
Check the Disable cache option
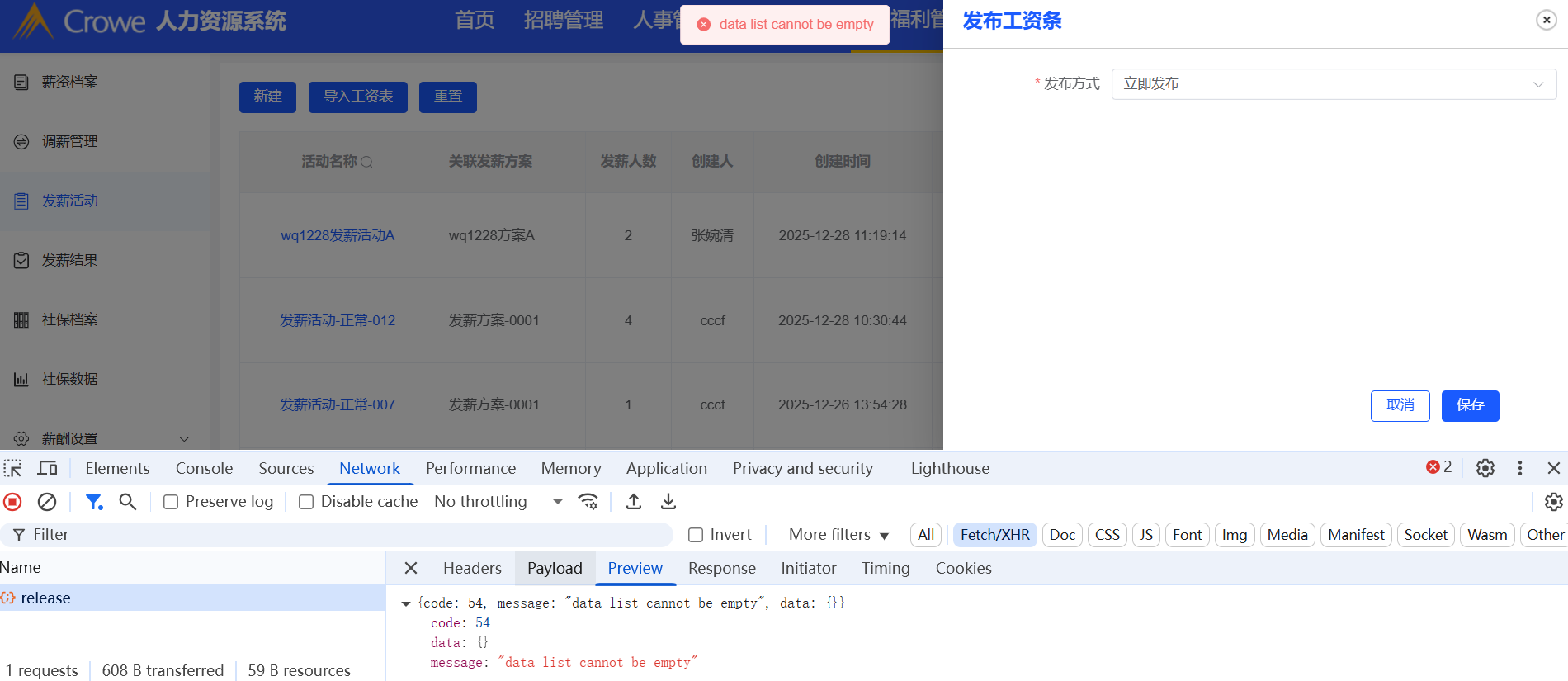(306, 502)
